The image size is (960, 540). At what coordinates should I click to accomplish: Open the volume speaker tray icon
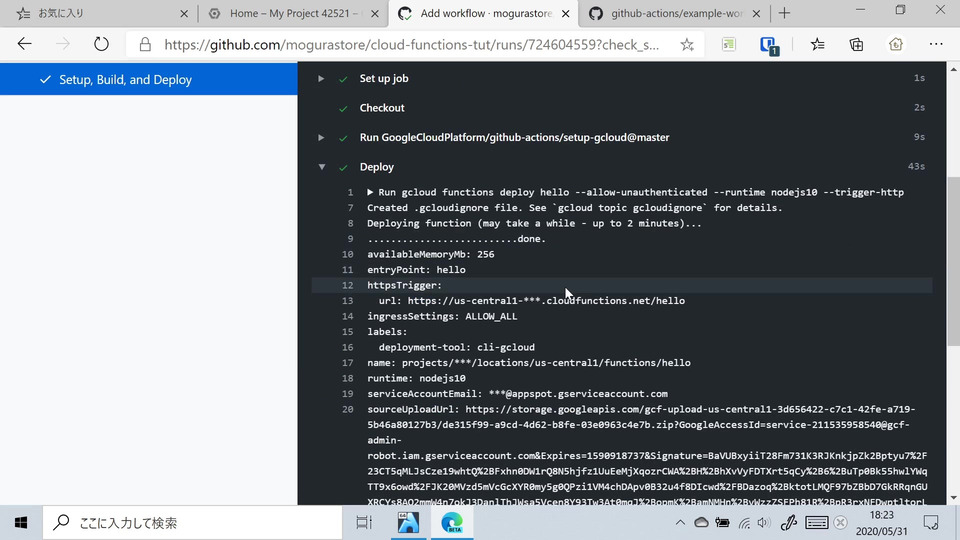(763, 523)
